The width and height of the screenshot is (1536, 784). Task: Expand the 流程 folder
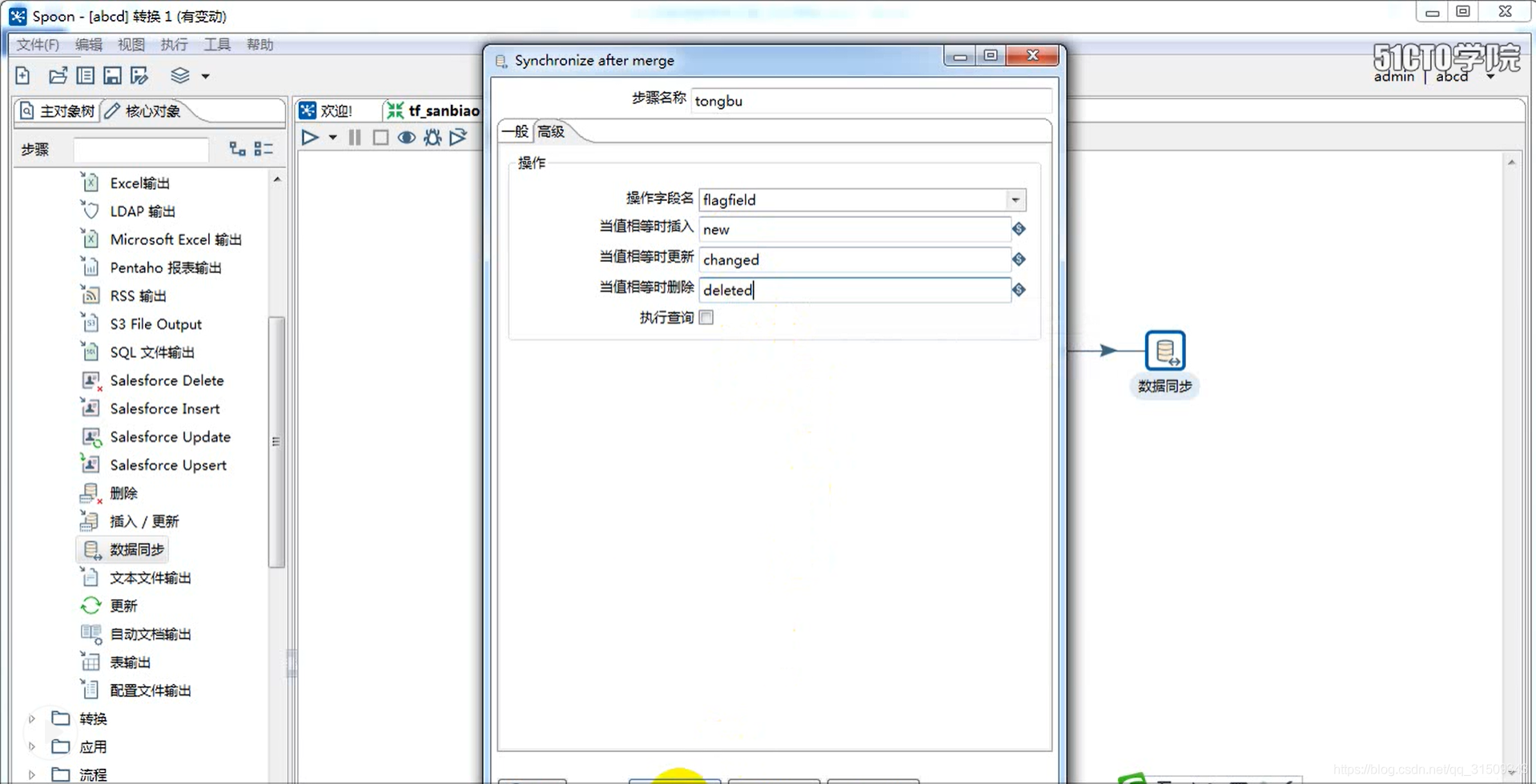[32, 774]
